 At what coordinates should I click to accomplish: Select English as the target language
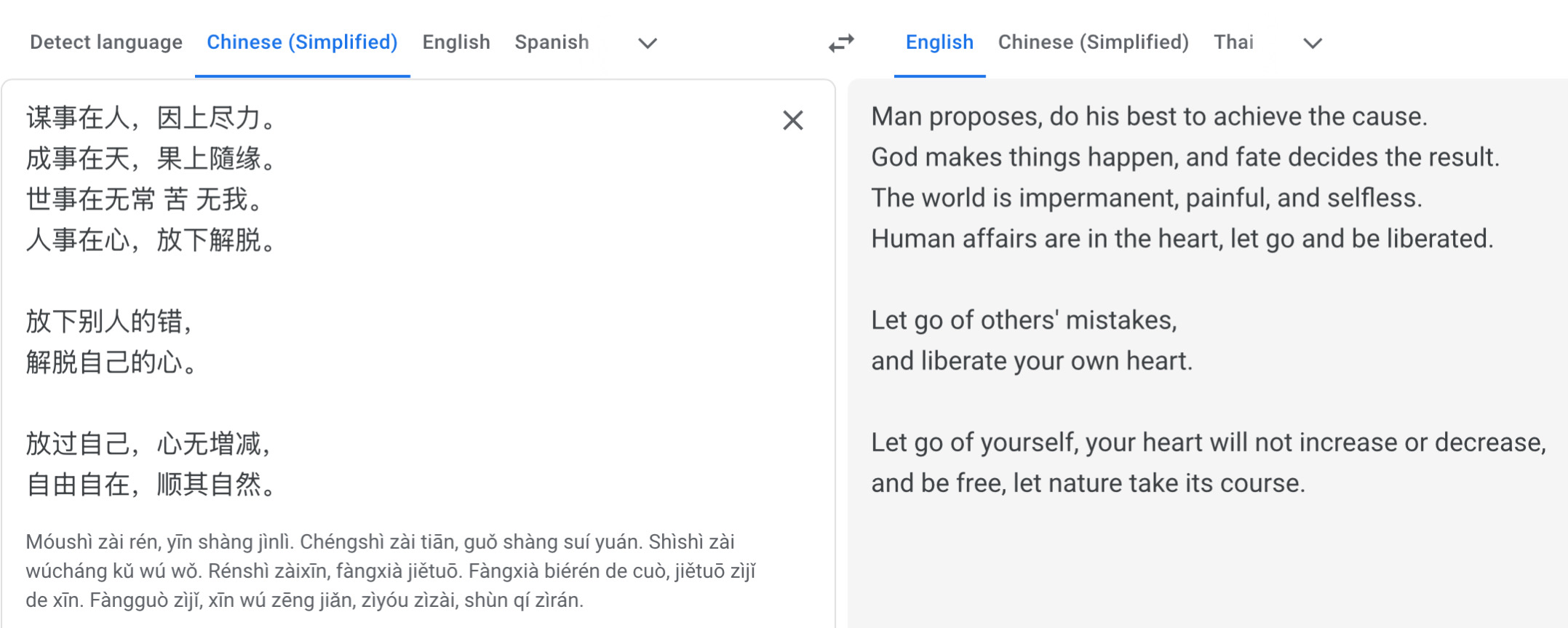click(x=939, y=42)
